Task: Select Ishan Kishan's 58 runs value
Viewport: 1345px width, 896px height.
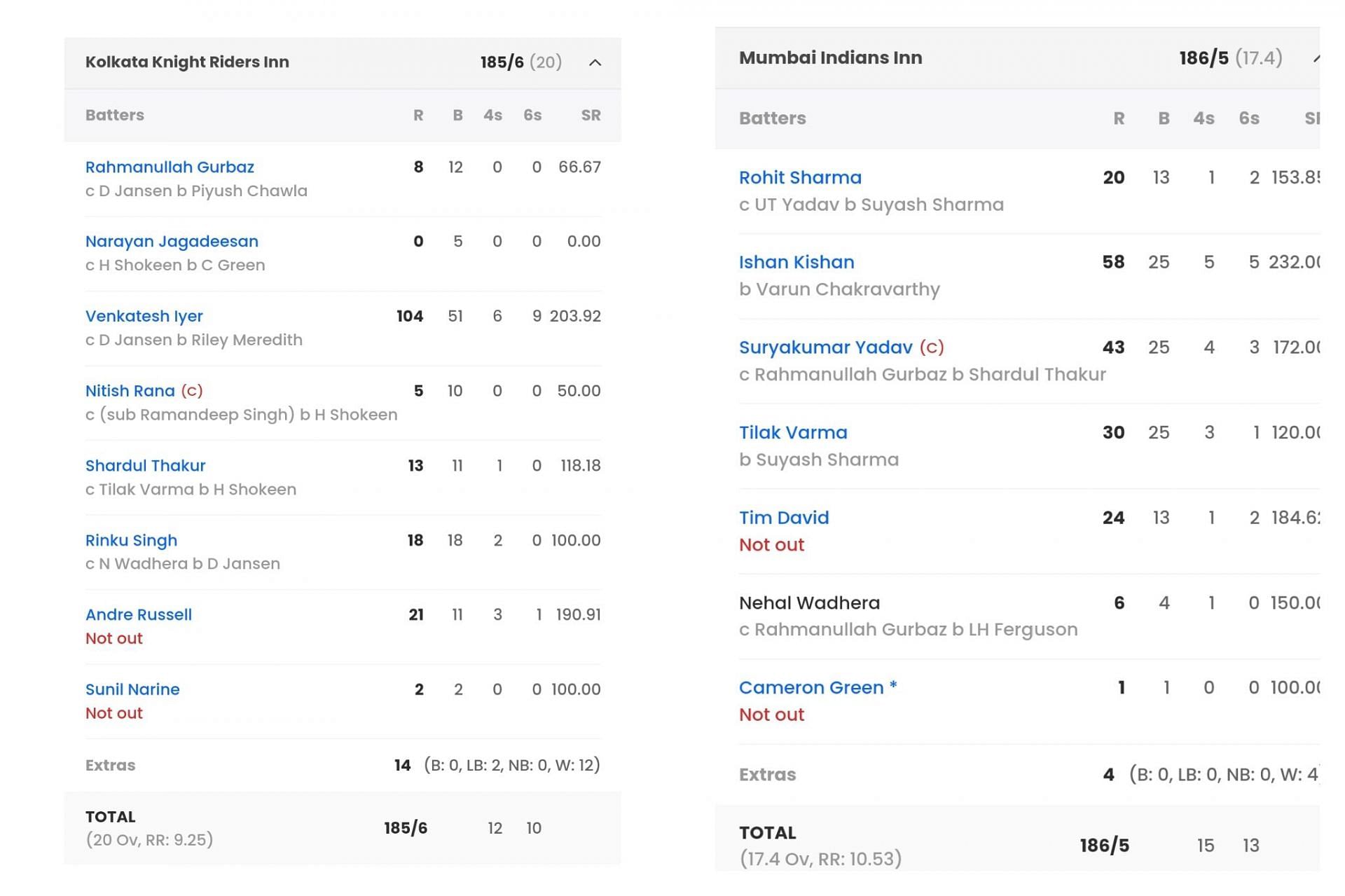Action: 1113,262
